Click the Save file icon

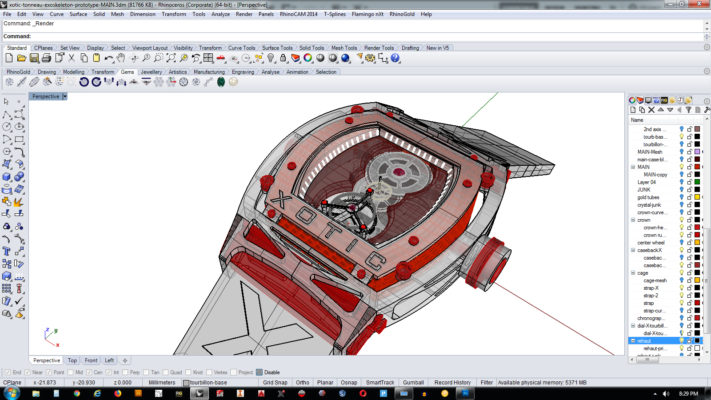click(x=32, y=59)
